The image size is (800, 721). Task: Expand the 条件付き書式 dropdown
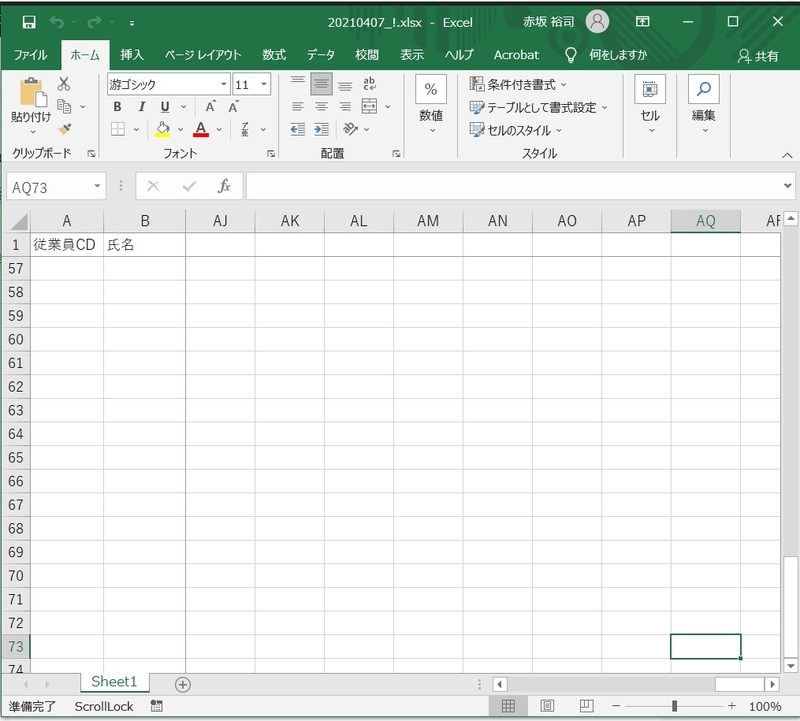(564, 85)
